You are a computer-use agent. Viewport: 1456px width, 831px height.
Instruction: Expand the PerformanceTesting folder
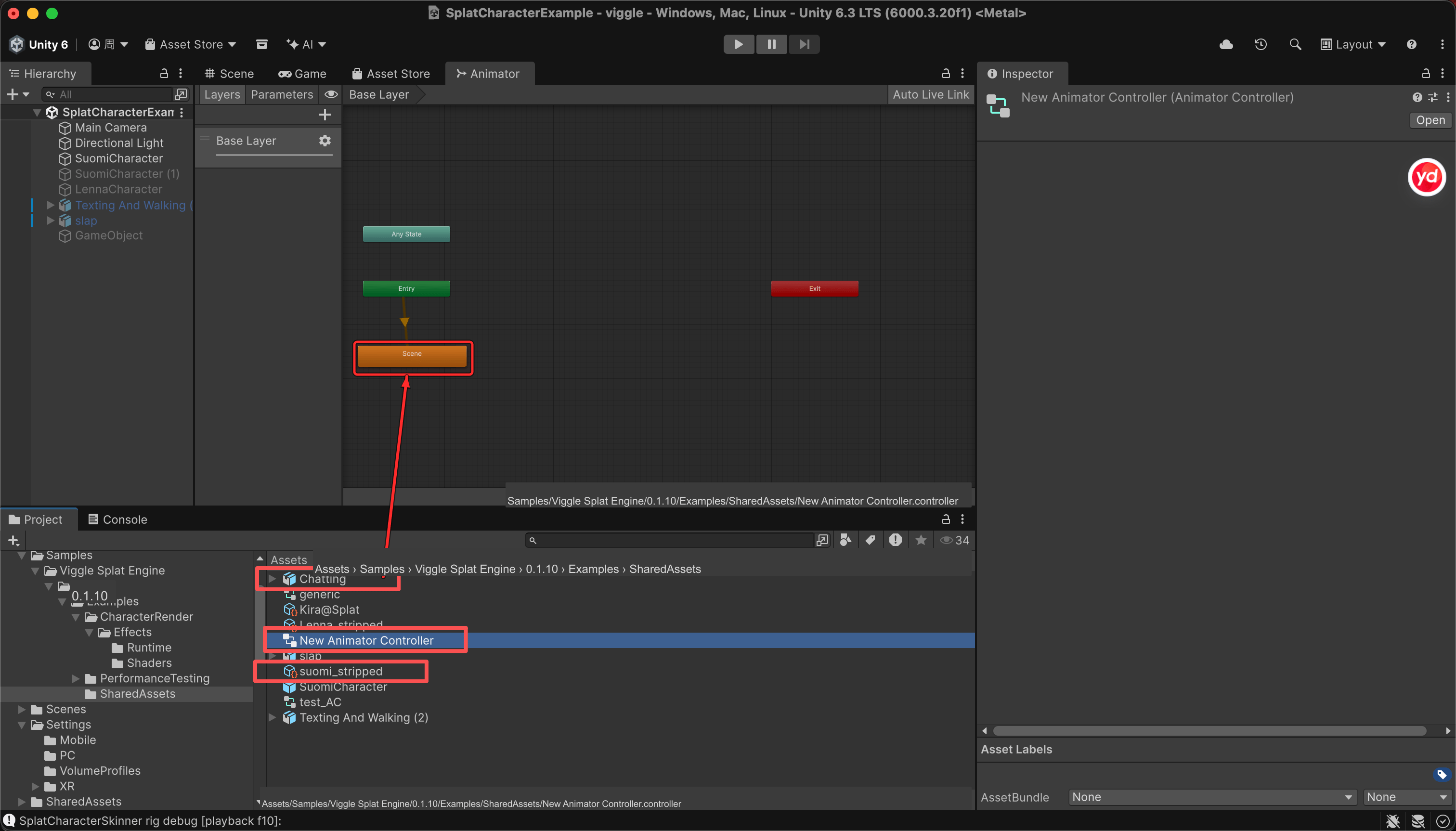click(76, 678)
